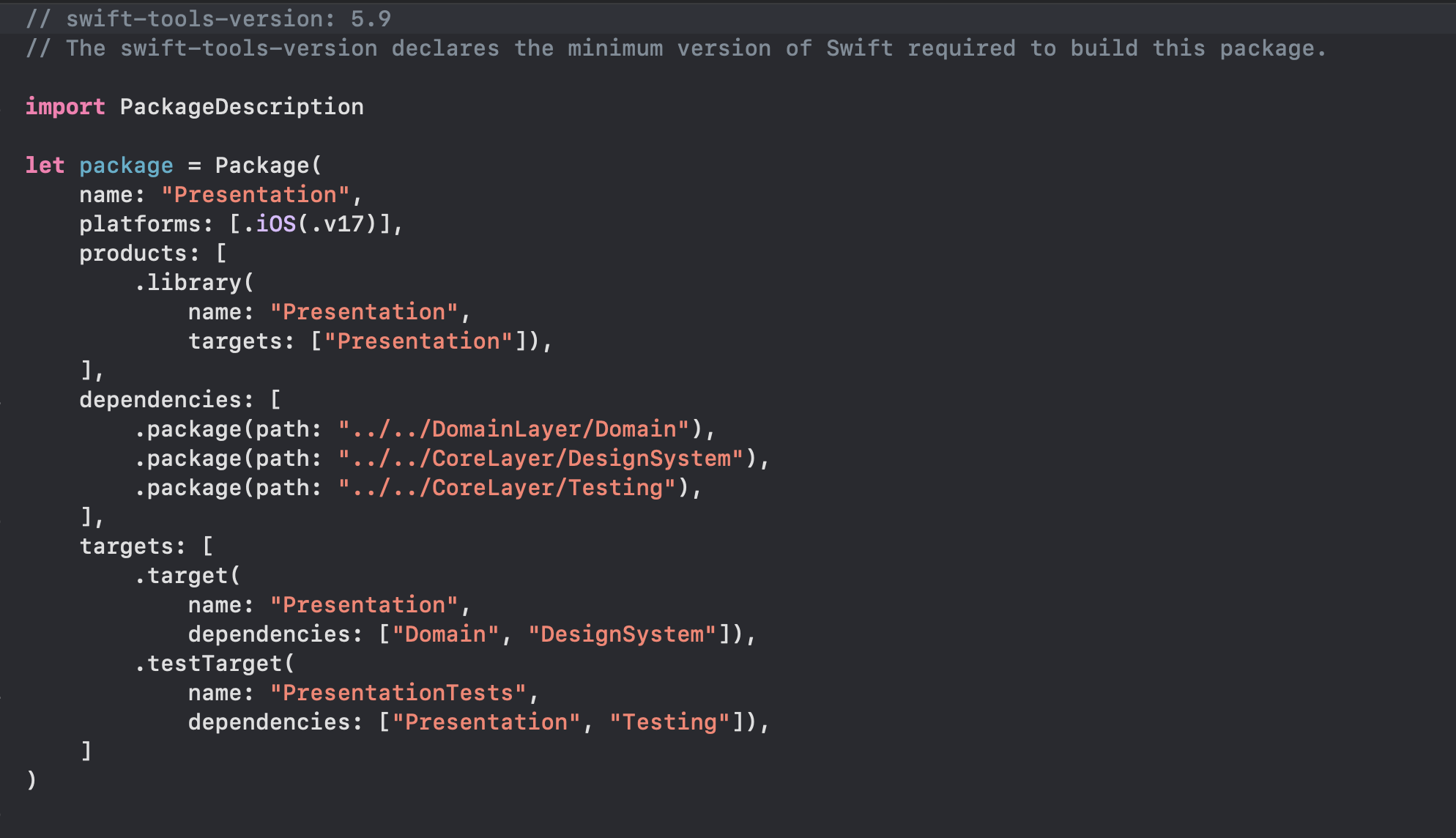Select the blue package variable name
Screen dimensions: 1456x838
click(x=126, y=166)
